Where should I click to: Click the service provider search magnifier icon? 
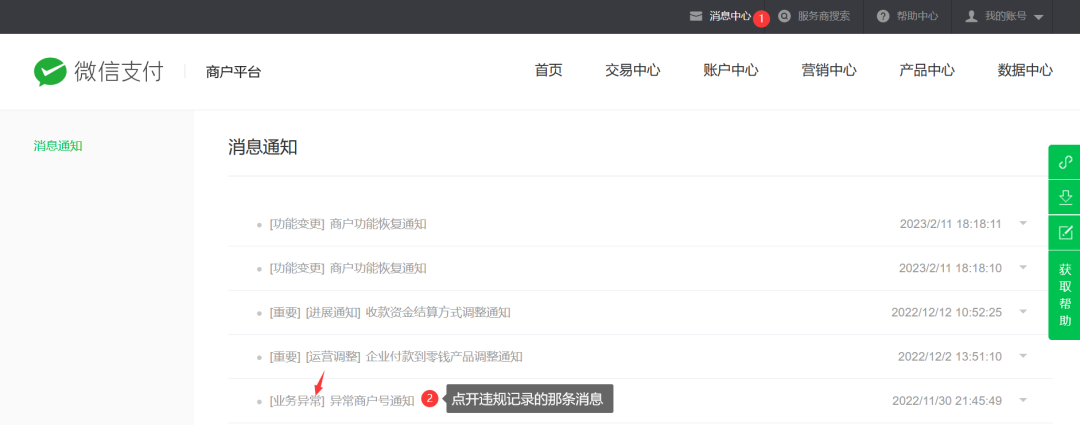(x=784, y=16)
